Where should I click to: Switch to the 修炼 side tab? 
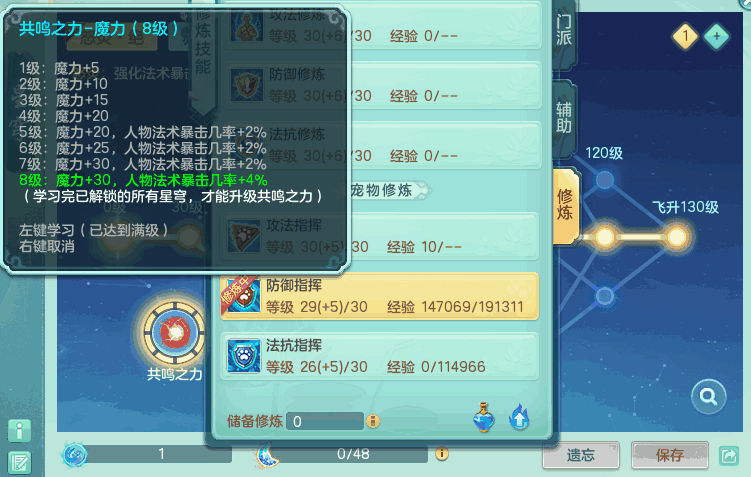click(565, 205)
